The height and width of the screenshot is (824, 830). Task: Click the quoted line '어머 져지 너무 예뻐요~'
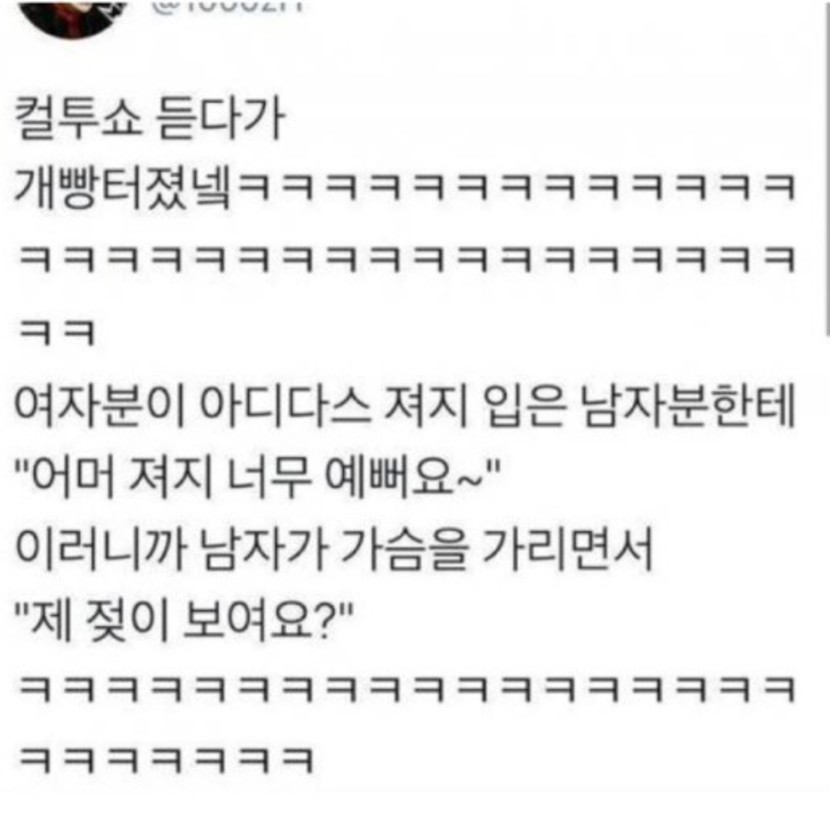tap(258, 478)
